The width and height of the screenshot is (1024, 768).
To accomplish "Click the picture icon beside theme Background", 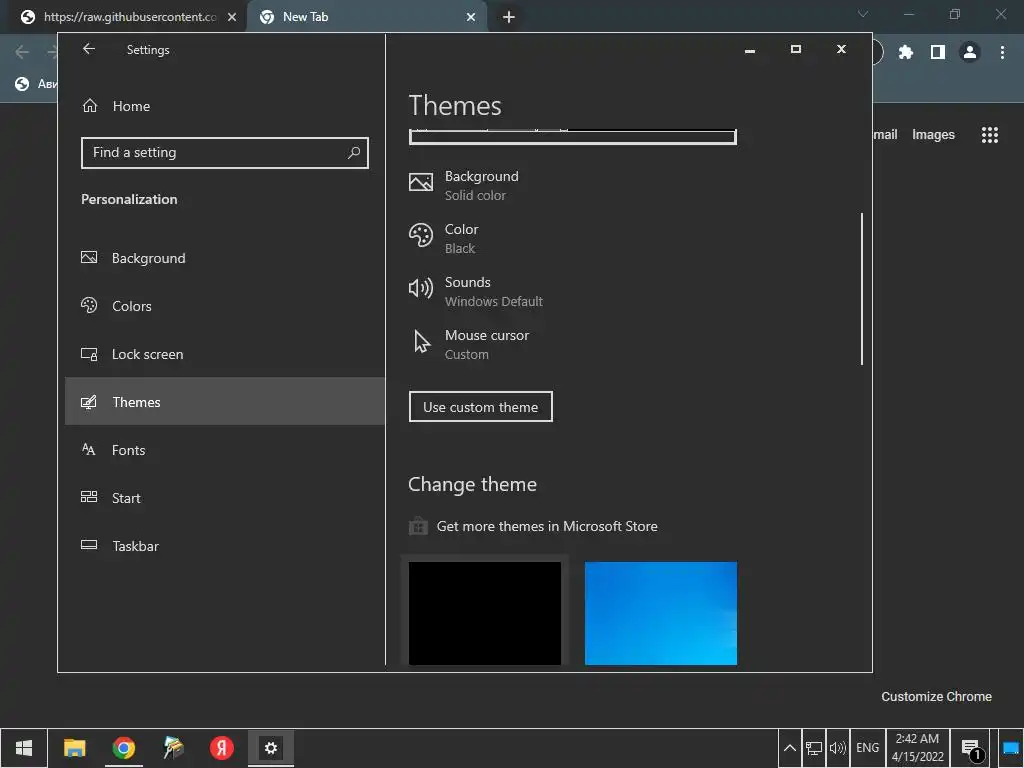I will 421,182.
